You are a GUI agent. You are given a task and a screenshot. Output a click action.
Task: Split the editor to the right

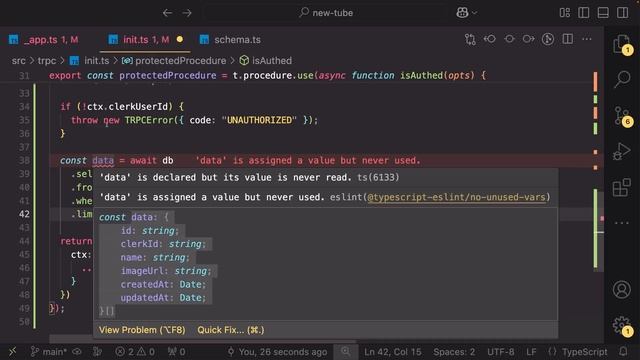point(567,39)
